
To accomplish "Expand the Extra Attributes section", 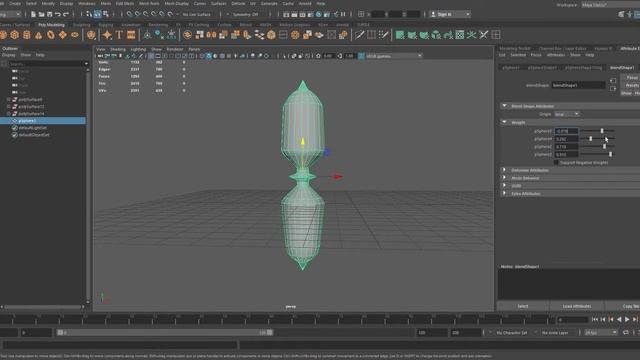I will [x=504, y=193].
